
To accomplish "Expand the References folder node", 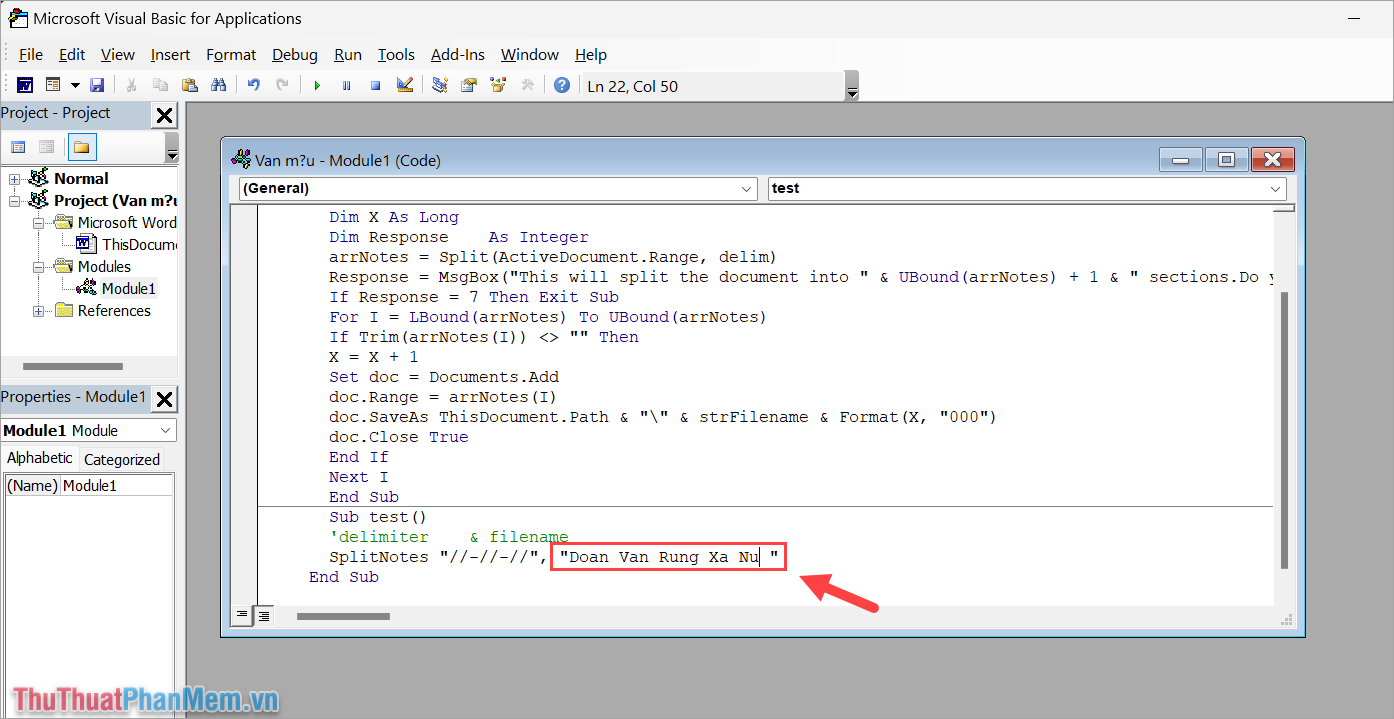I will [x=39, y=311].
